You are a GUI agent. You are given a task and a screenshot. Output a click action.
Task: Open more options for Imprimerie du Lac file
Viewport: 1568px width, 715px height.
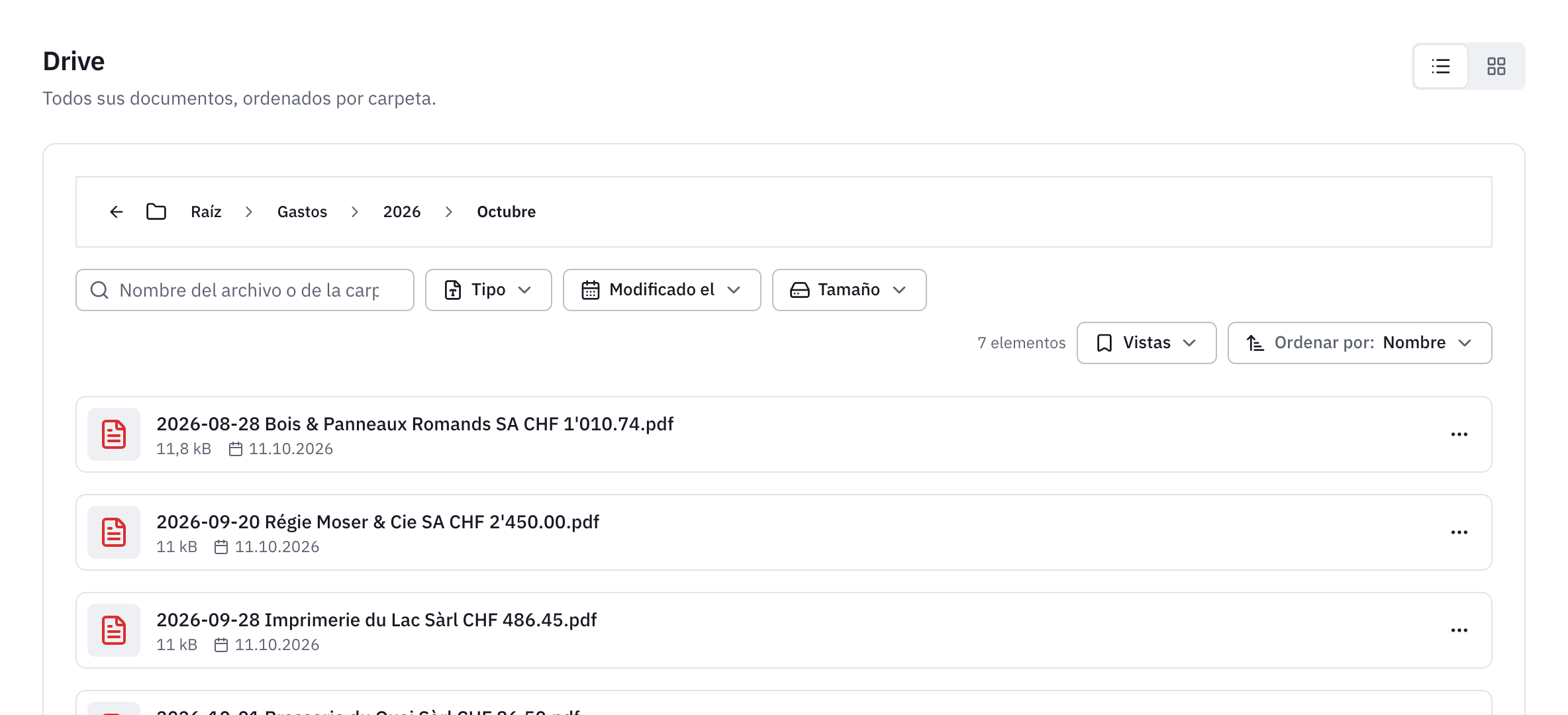pyautogui.click(x=1459, y=630)
